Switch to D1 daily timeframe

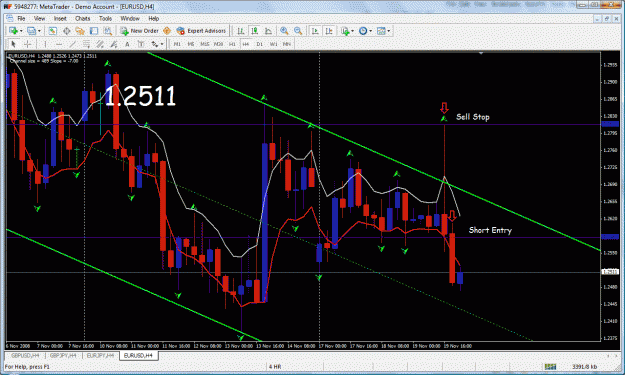click(259, 44)
